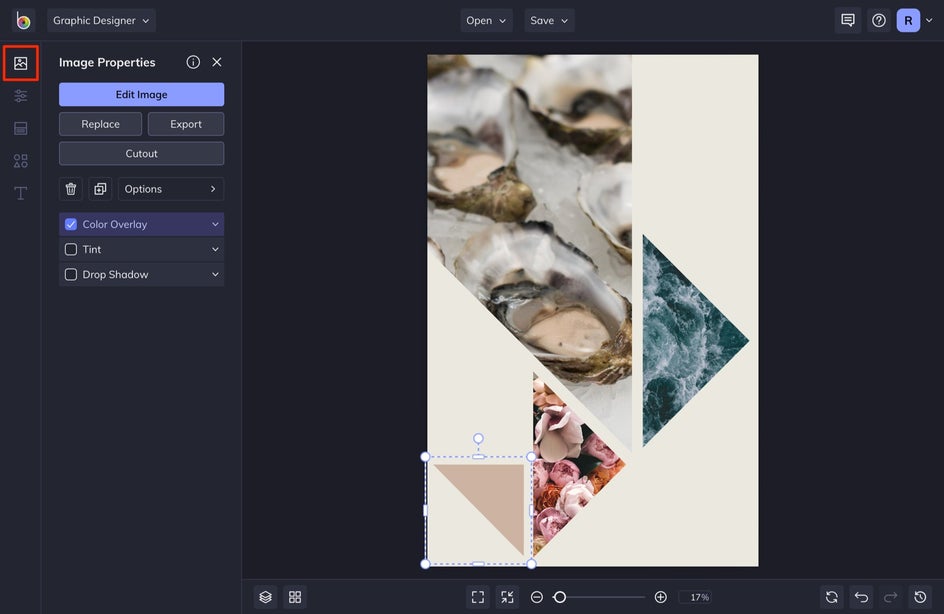The image size is (944, 614).
Task: Open the feedback chat icon
Action: click(848, 20)
